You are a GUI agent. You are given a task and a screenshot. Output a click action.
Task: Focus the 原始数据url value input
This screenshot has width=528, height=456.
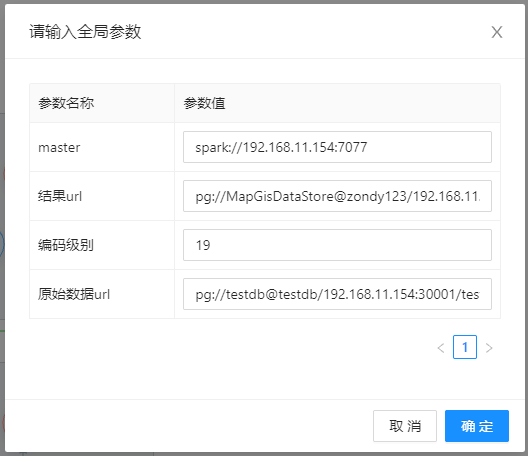click(x=337, y=294)
